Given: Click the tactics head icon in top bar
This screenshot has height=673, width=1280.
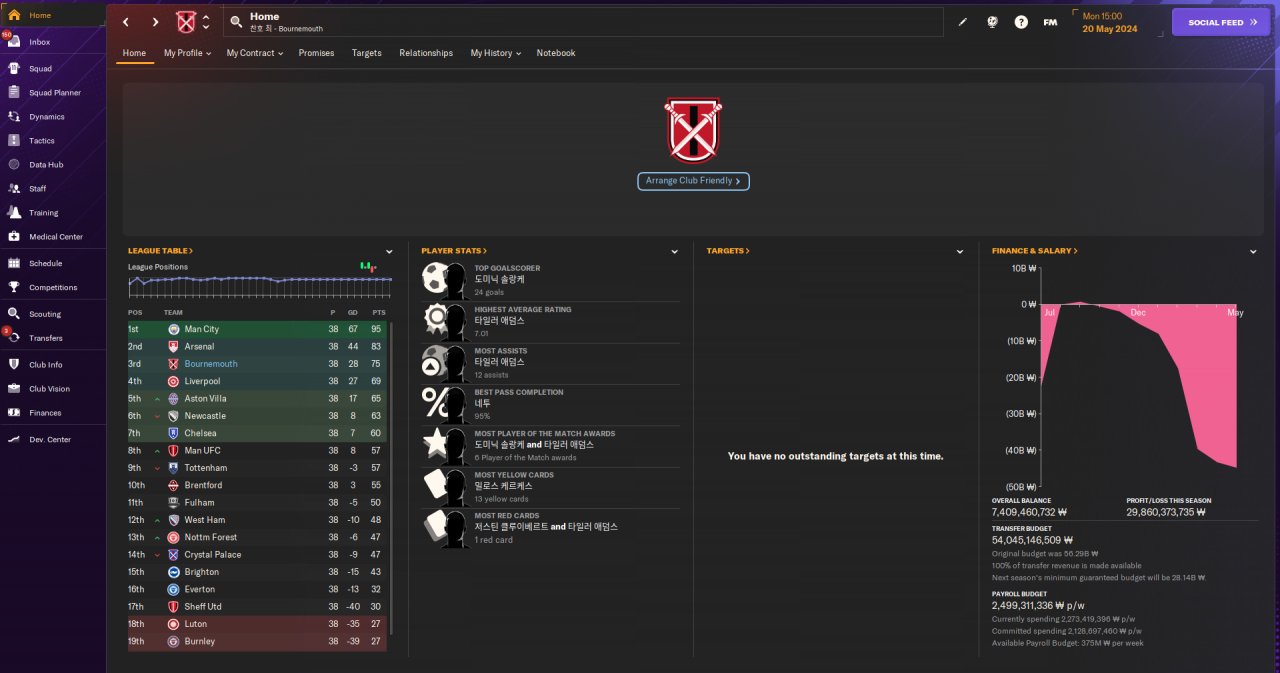Looking at the screenshot, I should pos(992,22).
